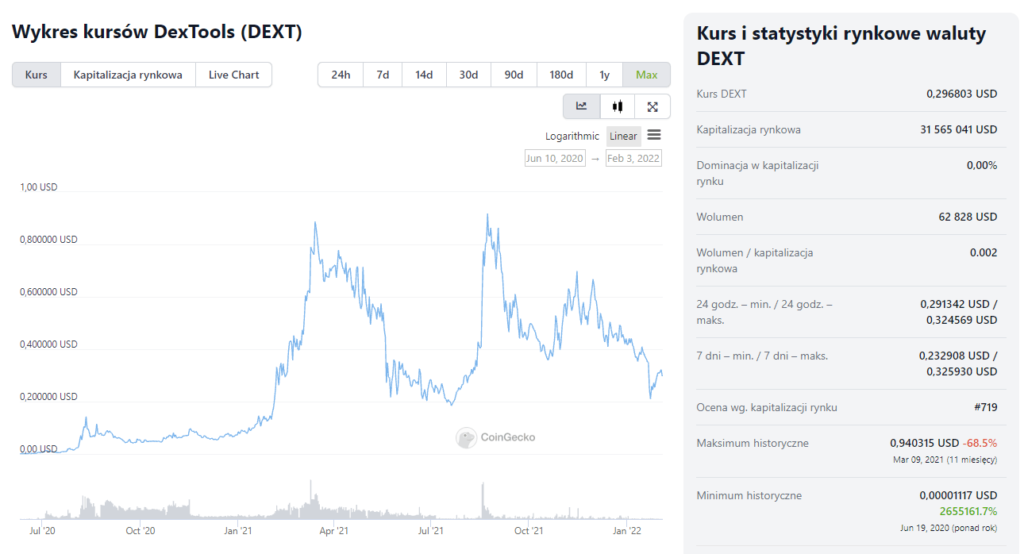This screenshot has height=554, width=1024.
Task: Toggle Linear scale
Action: pos(623,136)
